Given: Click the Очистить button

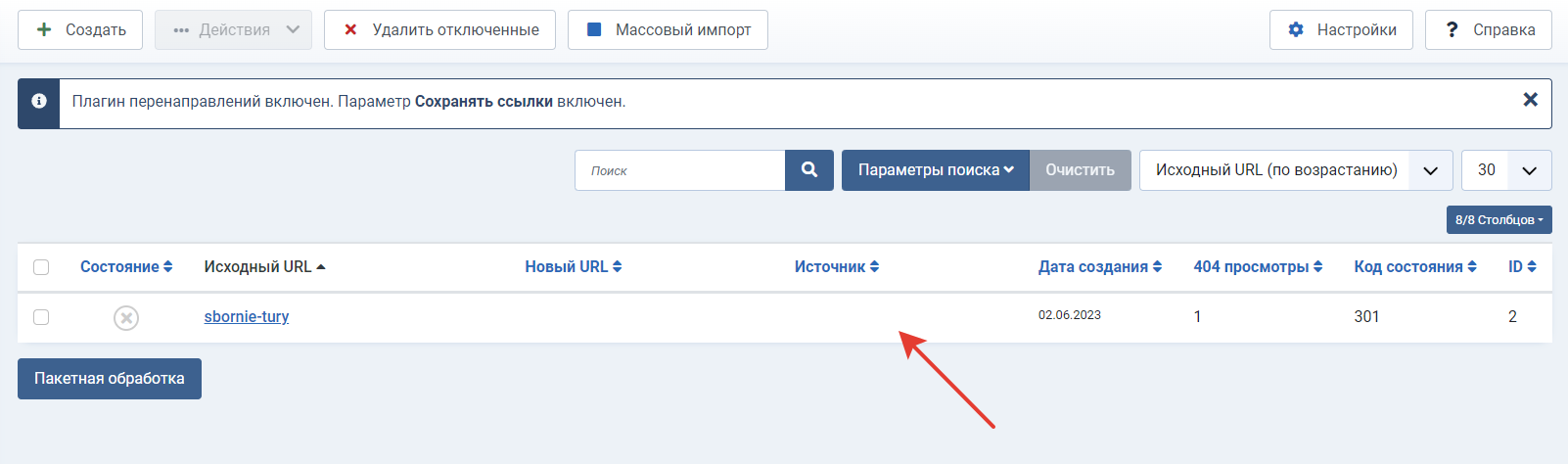Looking at the screenshot, I should [1080, 170].
